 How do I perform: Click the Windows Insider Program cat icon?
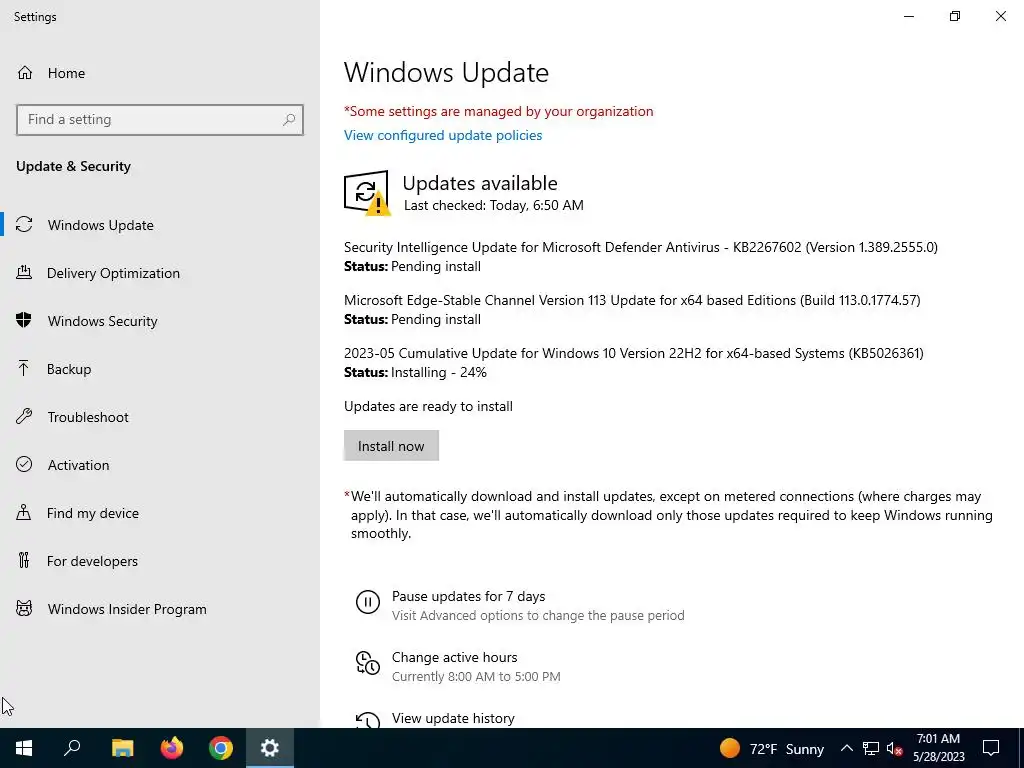click(24, 609)
